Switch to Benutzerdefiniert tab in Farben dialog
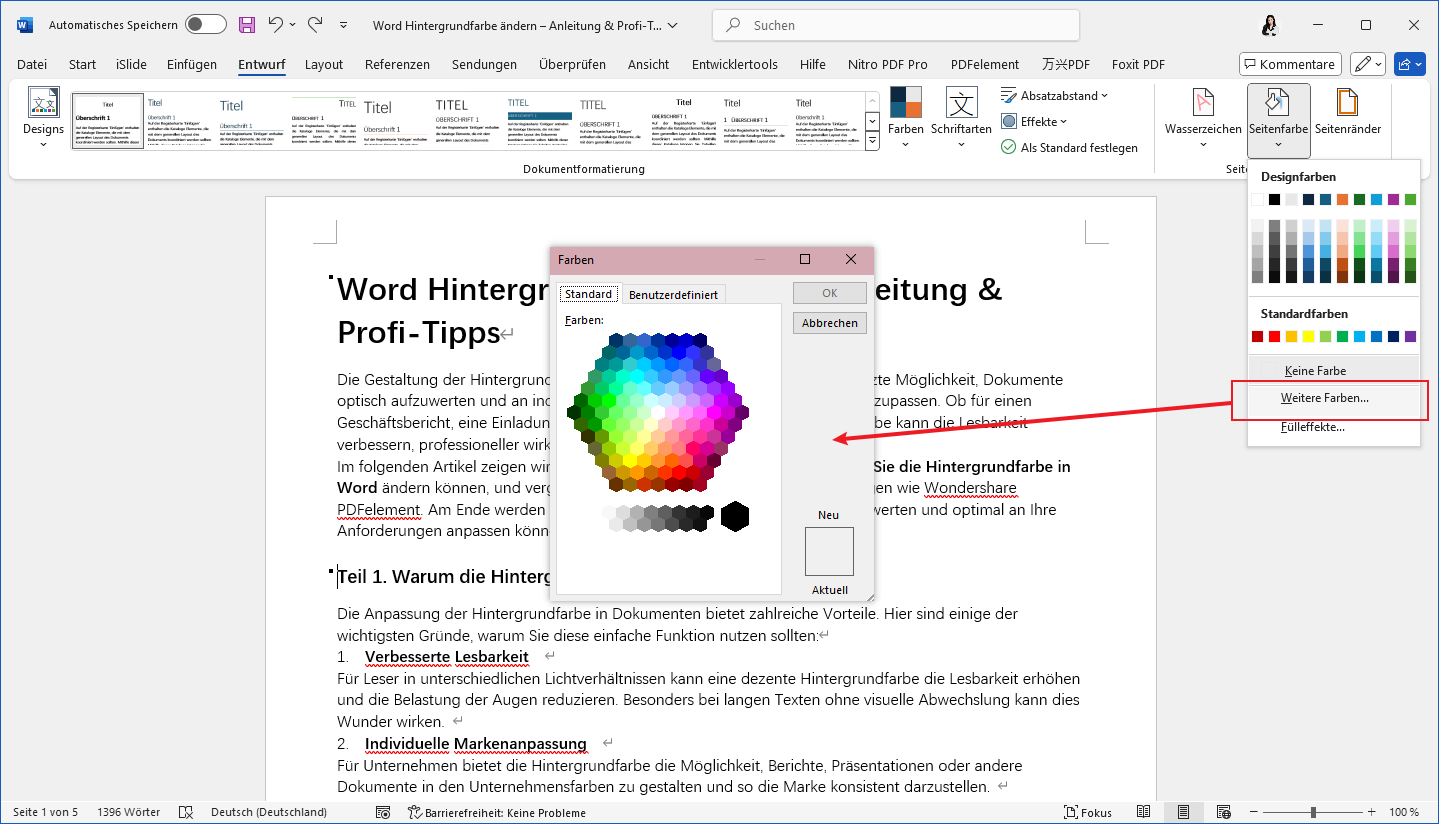The image size is (1439, 824). click(673, 294)
